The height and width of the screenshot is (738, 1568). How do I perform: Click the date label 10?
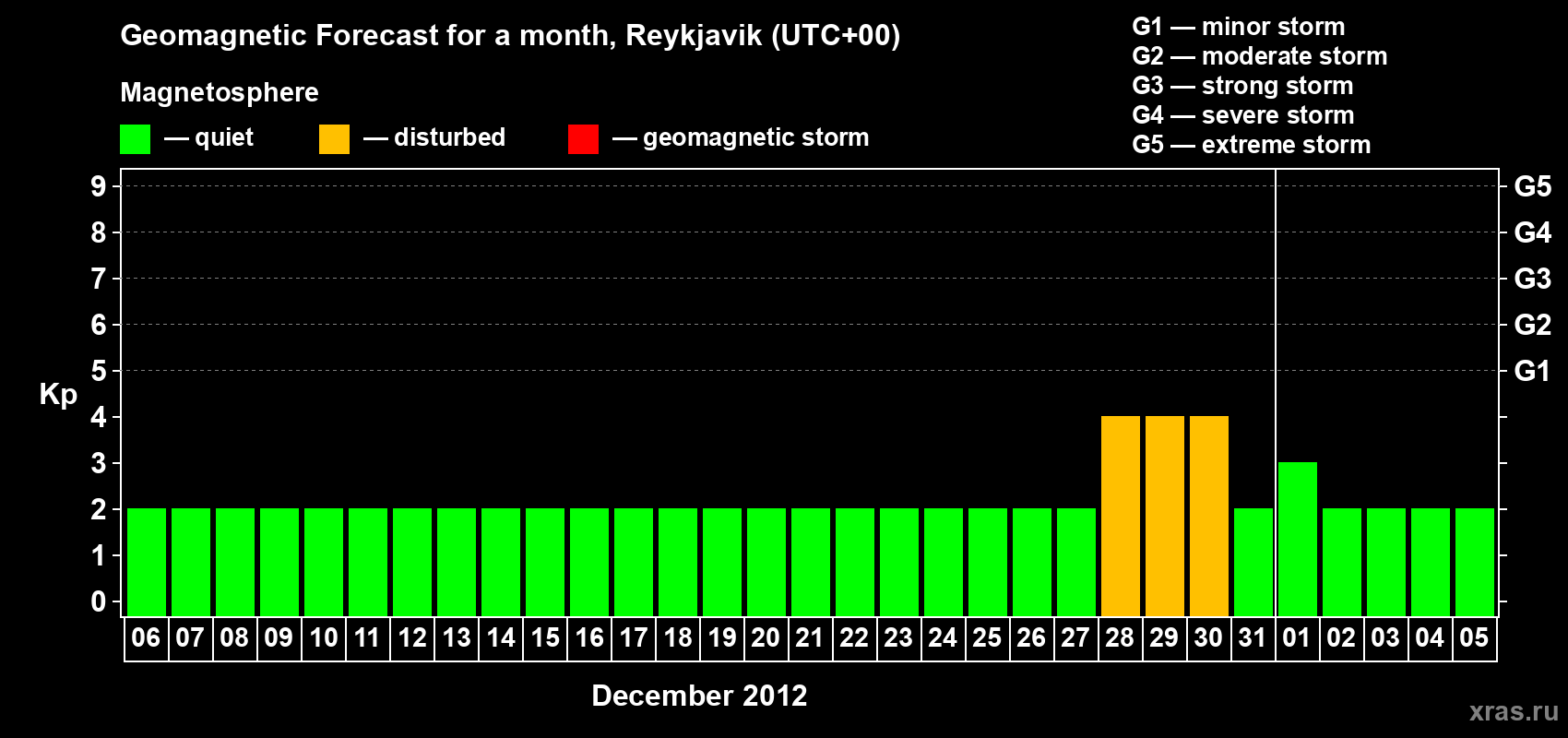pos(323,637)
